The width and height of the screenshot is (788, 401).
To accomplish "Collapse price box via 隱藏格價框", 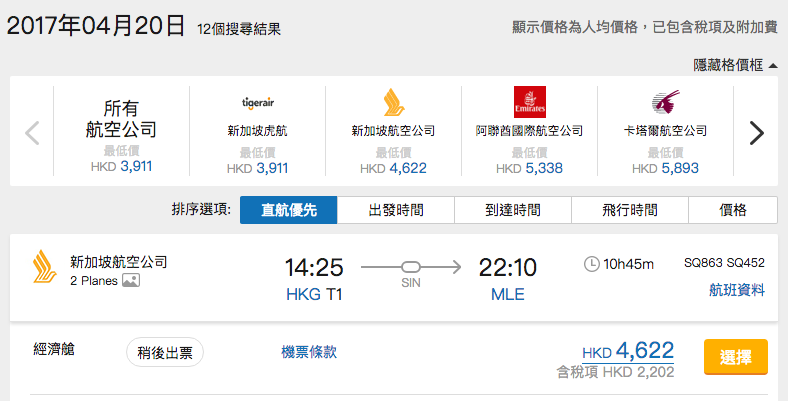I will (x=735, y=65).
